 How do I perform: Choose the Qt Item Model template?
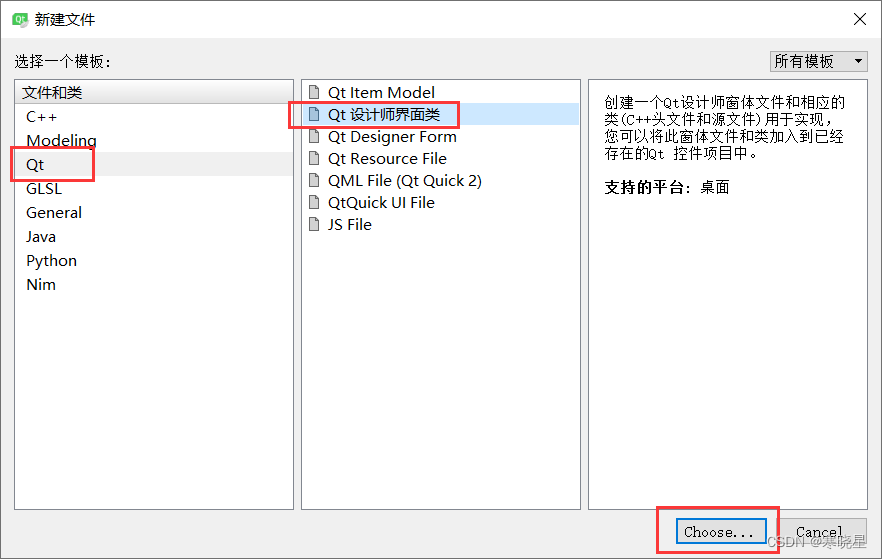(441, 92)
